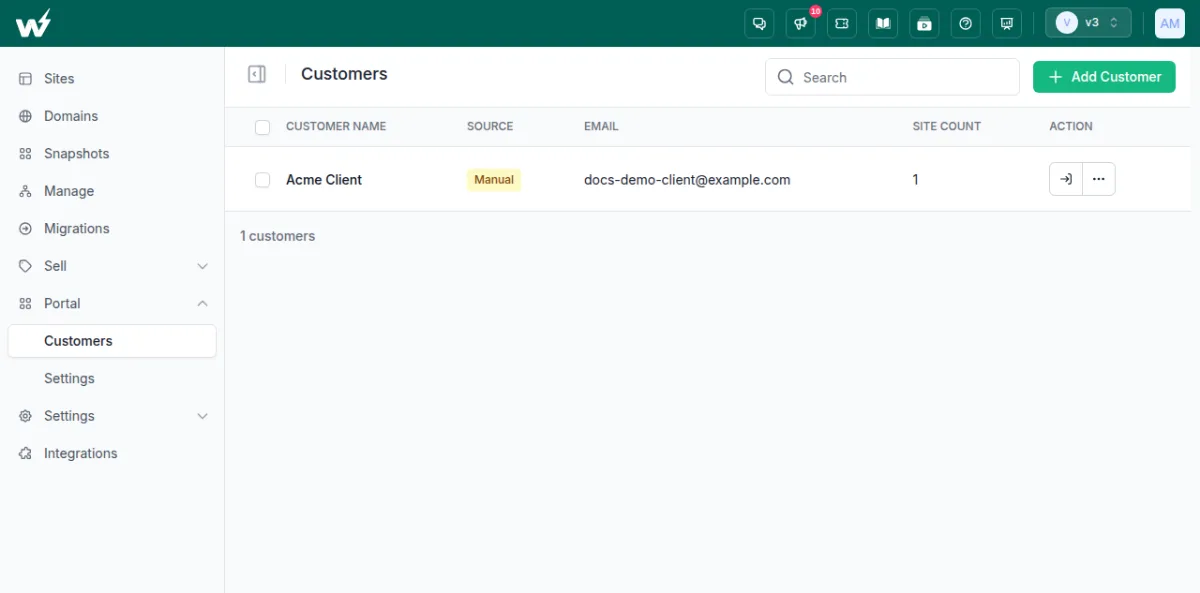Click the SOURCE column header
Screen dimensions: 1200x593
pyautogui.click(x=490, y=126)
